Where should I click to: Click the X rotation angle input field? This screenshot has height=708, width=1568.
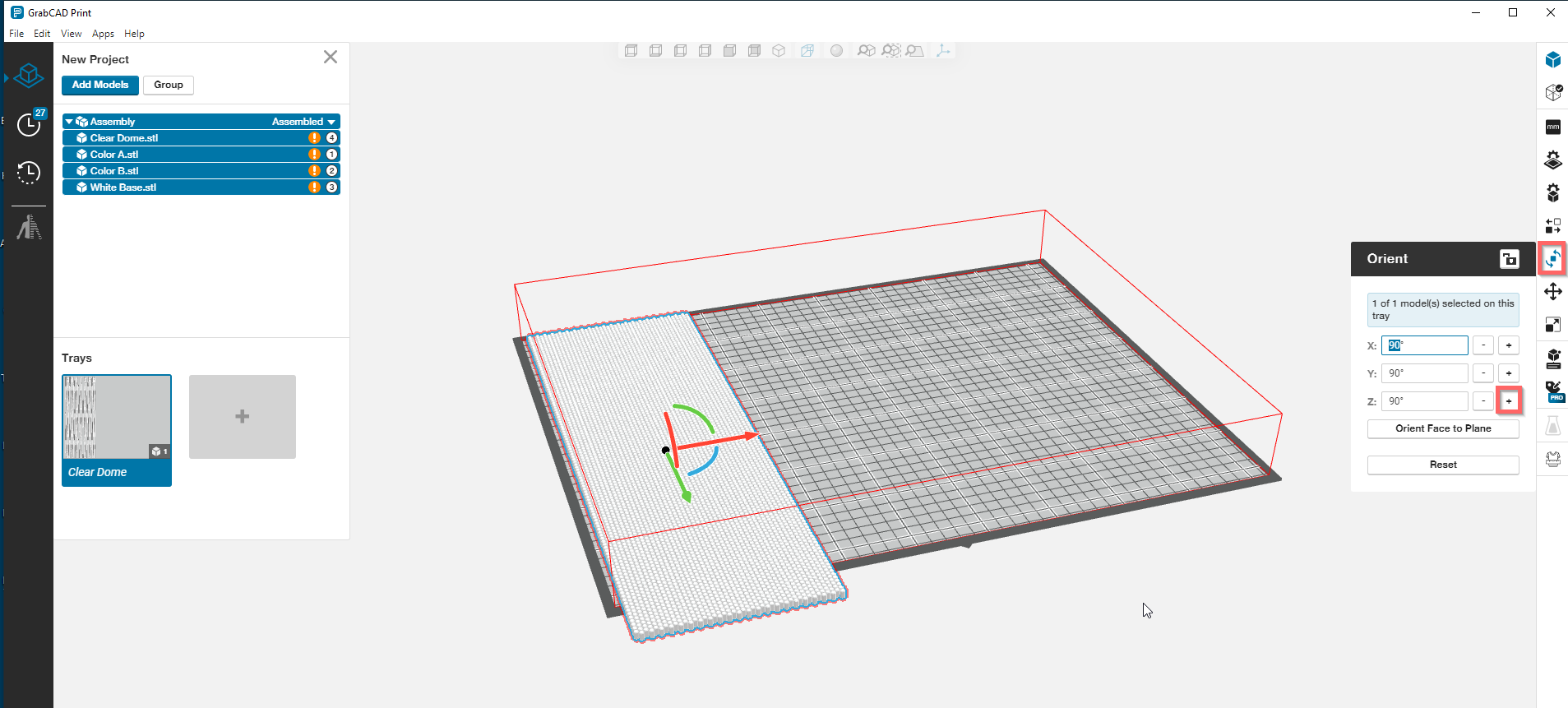tap(1424, 345)
